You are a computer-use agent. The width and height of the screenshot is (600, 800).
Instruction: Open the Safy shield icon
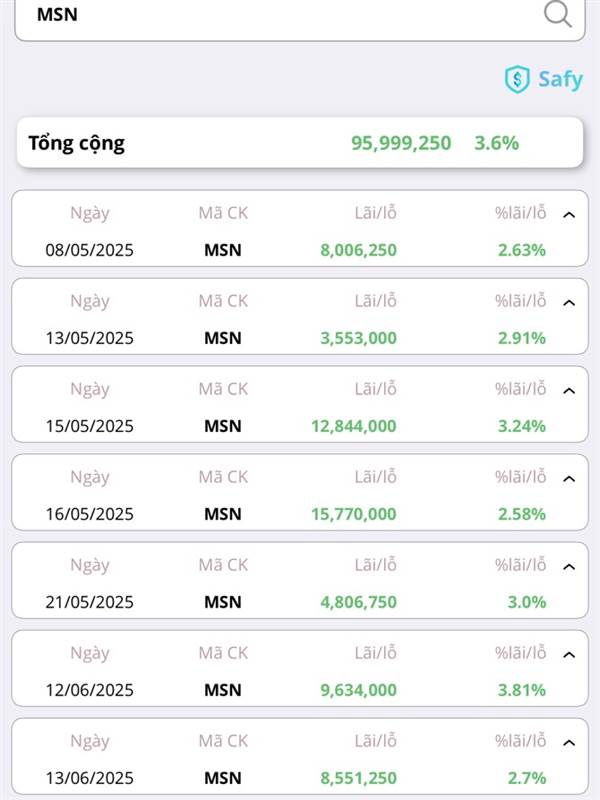tap(517, 80)
